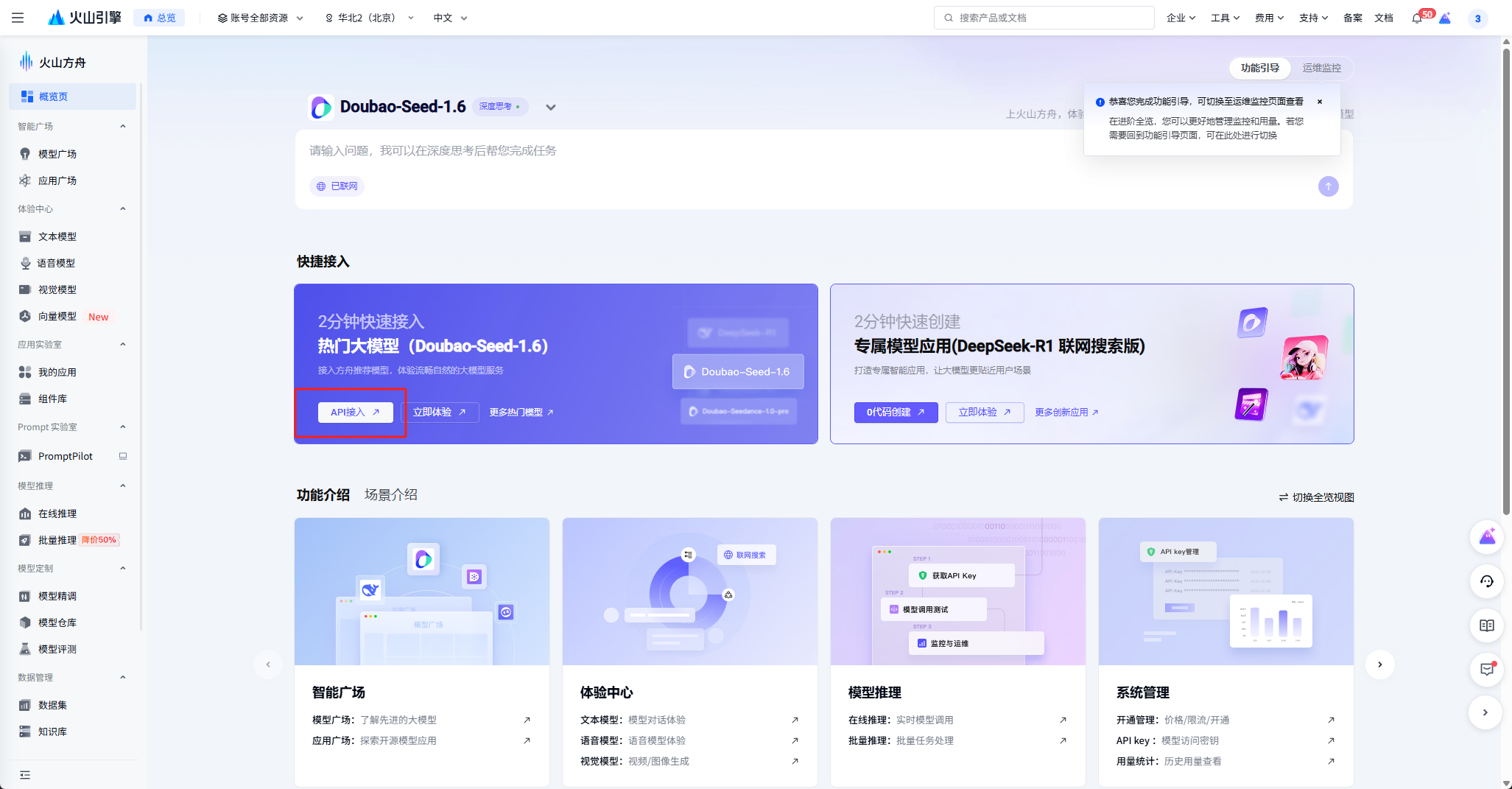Click the search 产品或文档 field
Image resolution: width=1512 pixels, height=789 pixels.
pos(1044,18)
